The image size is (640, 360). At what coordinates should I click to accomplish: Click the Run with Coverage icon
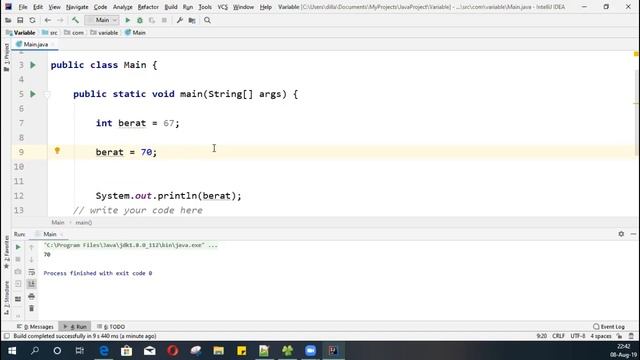[152, 20]
